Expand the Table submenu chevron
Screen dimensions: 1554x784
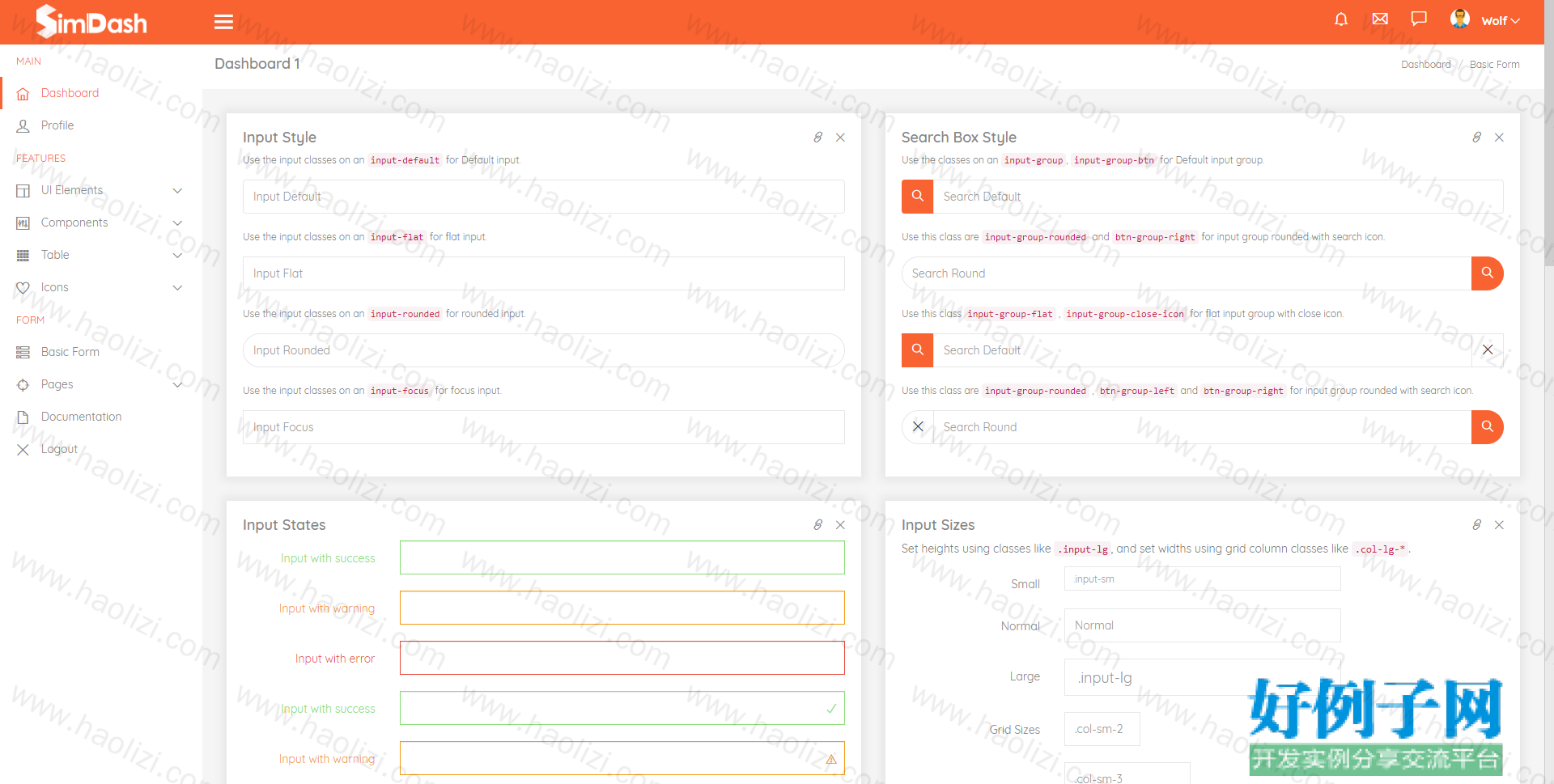coord(178,256)
